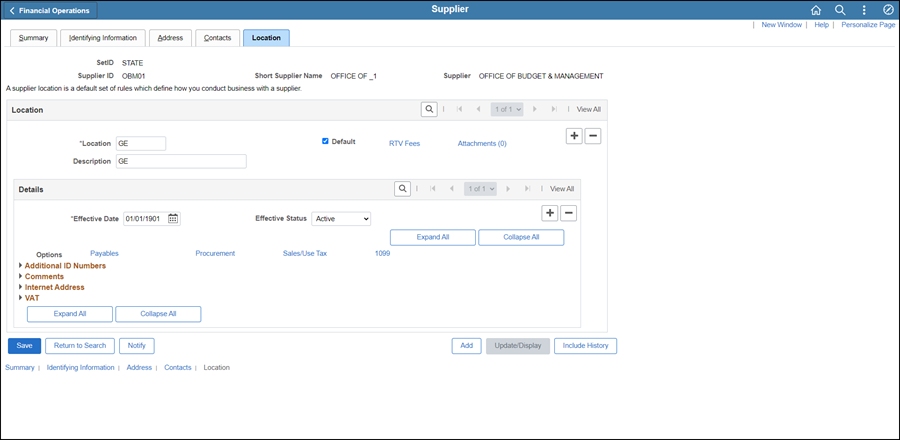Open the three-dot actions menu
Image resolution: width=900 pixels, height=440 pixels.
coord(864,10)
